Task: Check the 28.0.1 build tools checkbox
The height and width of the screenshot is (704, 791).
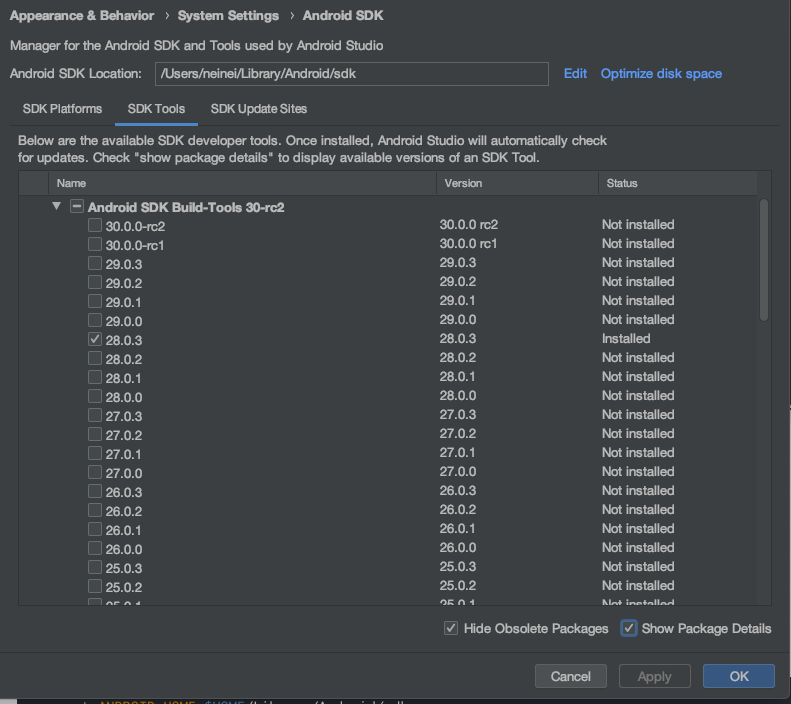Action: click(x=95, y=377)
